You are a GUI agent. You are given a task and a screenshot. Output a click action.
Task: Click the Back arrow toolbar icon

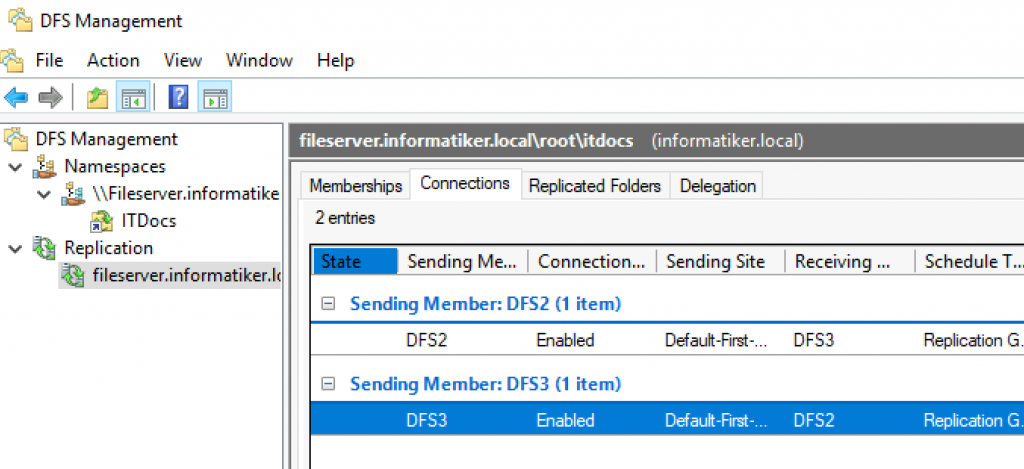(16, 98)
